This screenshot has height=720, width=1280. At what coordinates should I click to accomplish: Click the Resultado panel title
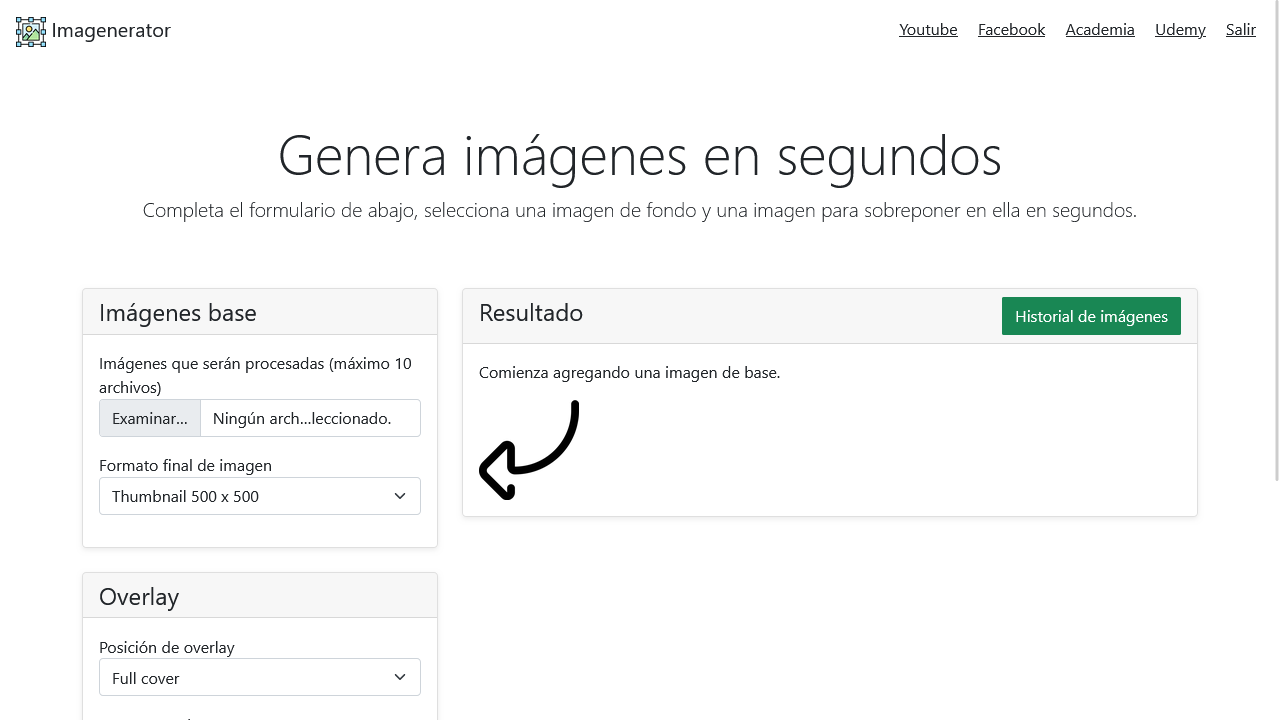[x=531, y=313]
